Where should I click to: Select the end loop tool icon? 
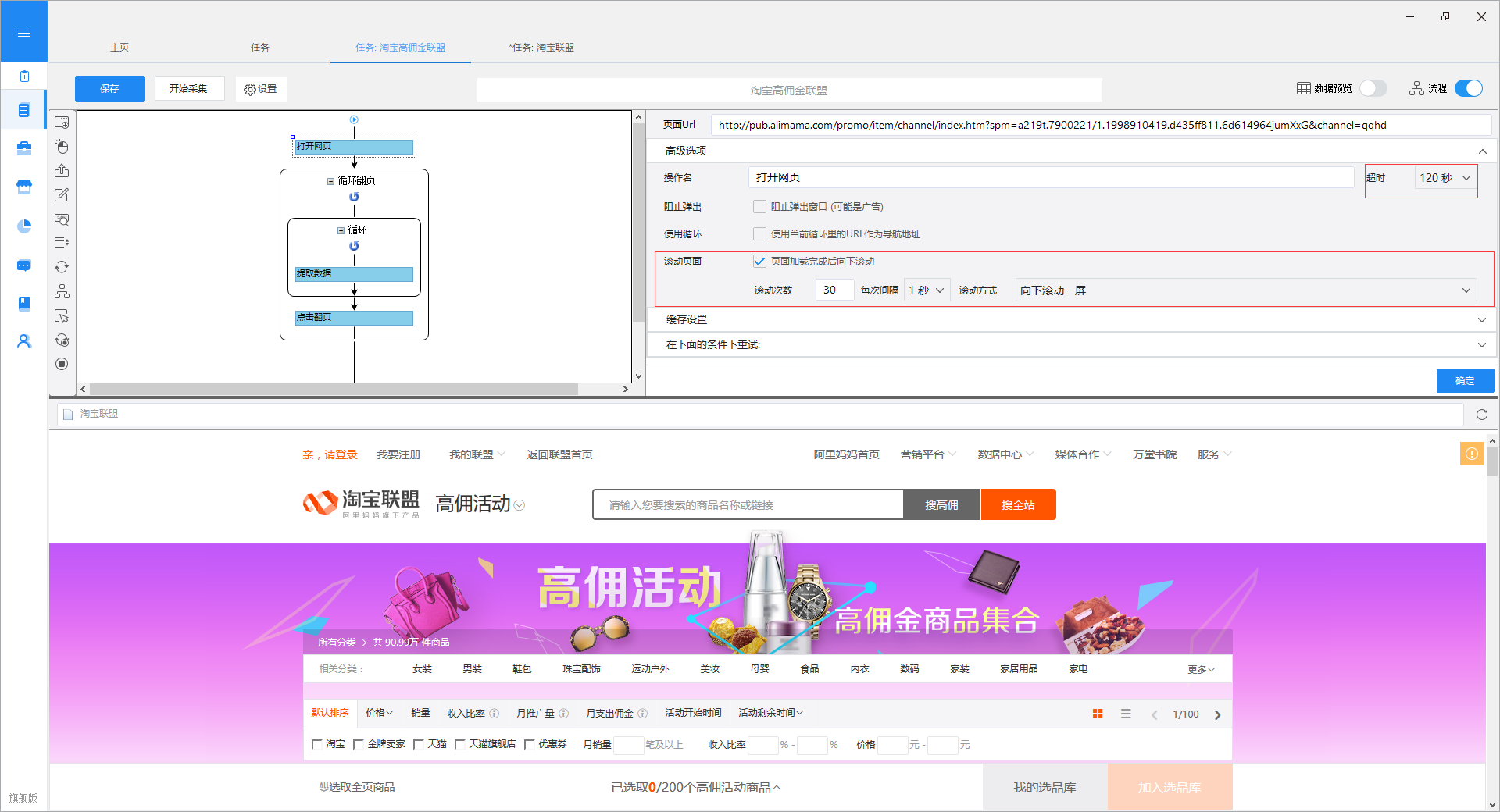coord(62,340)
